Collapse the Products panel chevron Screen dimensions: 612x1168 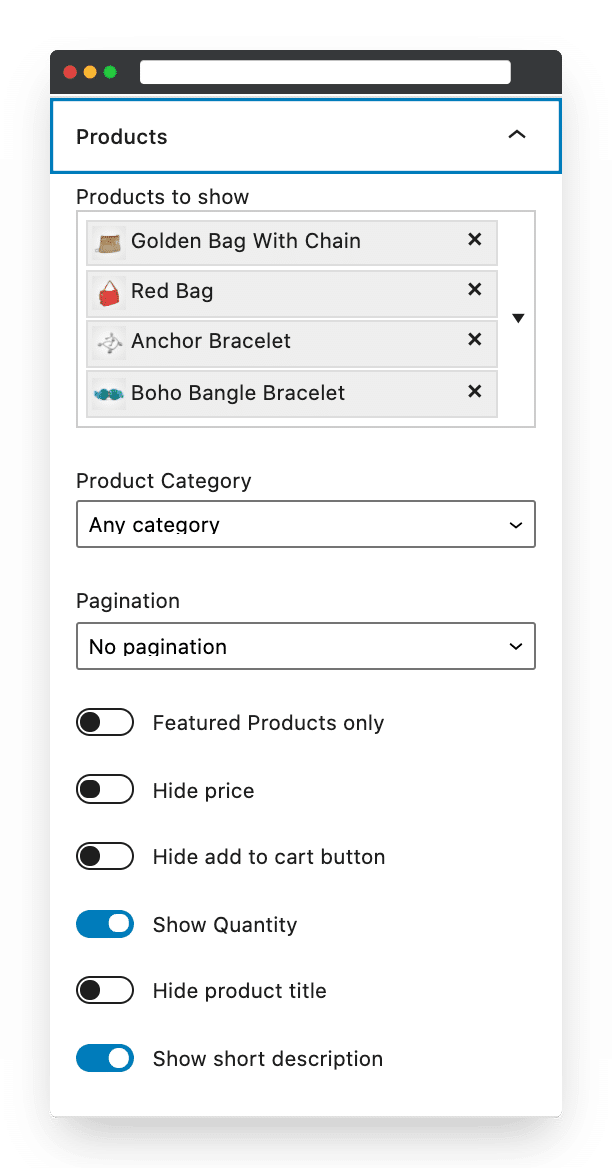(517, 135)
